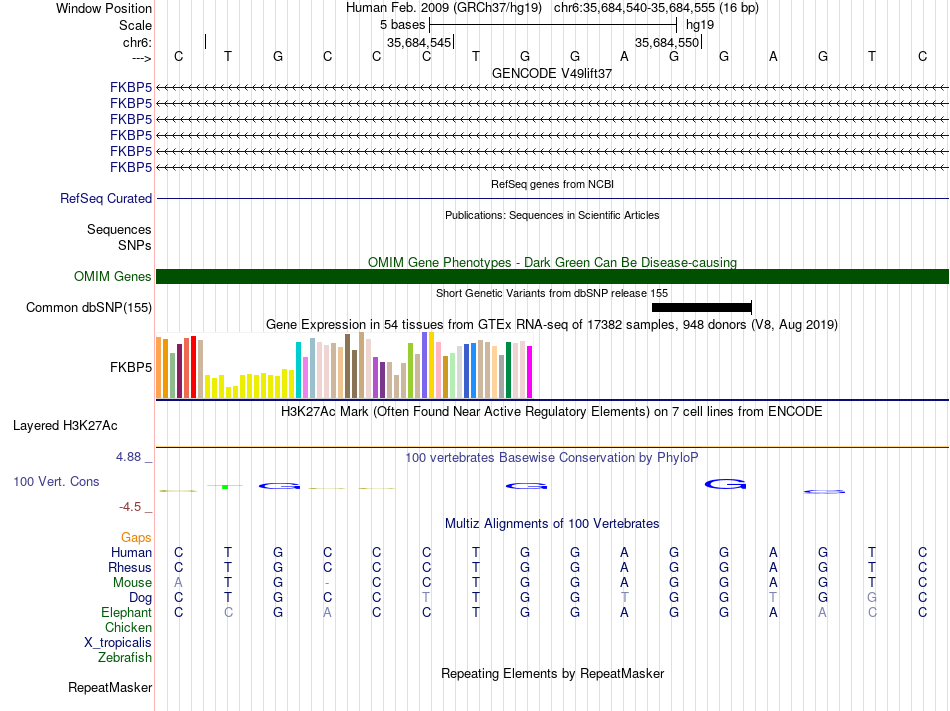
Task: Click the 35,684,545 position marker
Action: coord(419,42)
